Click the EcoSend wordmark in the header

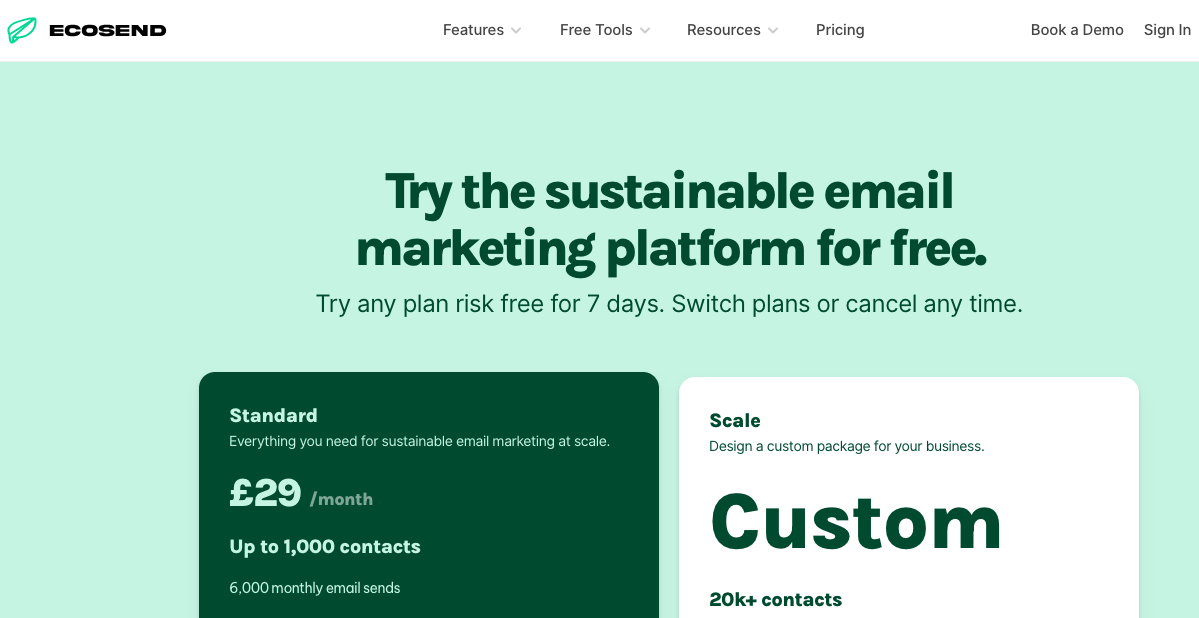110,30
